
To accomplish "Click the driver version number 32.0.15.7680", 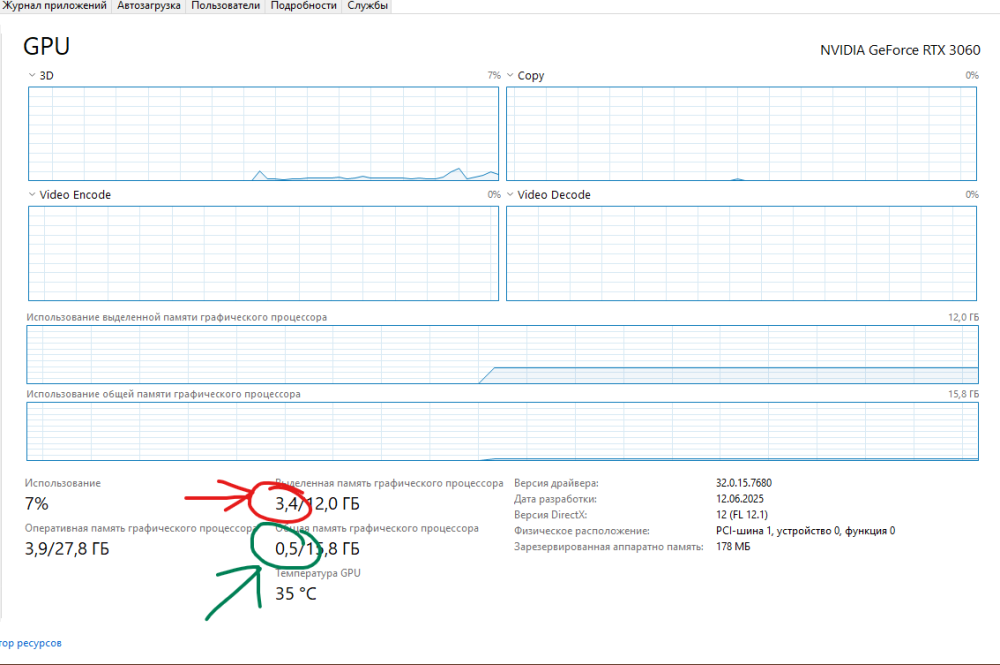I will pos(744,483).
